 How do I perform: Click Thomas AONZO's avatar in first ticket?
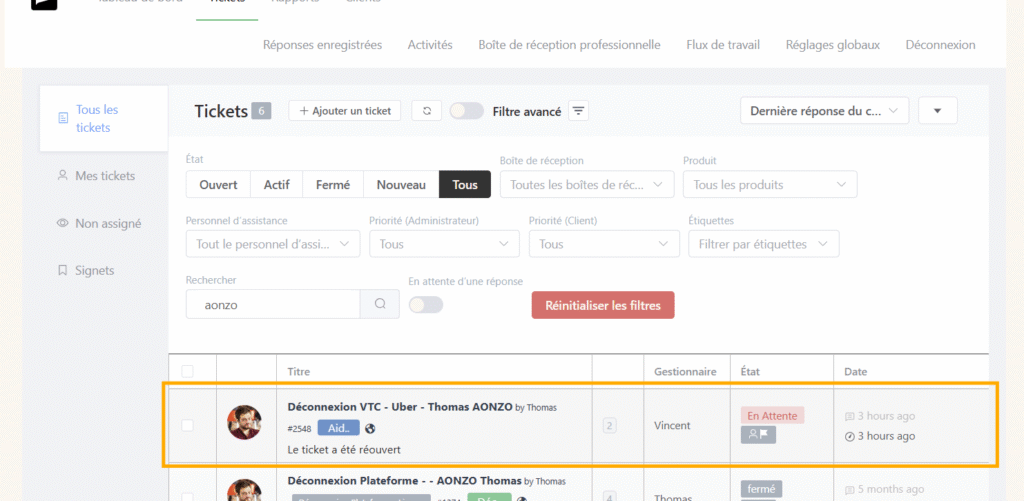pyautogui.click(x=244, y=422)
